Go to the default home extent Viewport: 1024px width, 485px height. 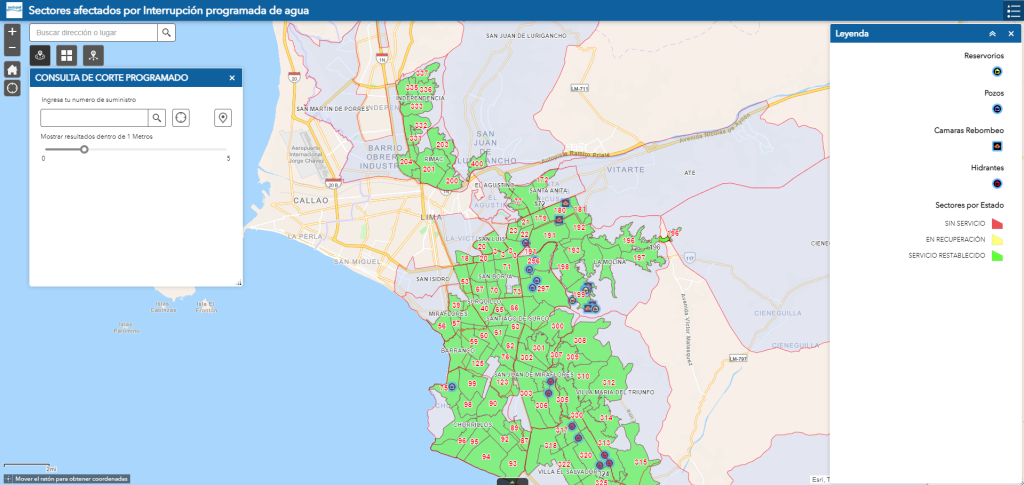(x=12, y=69)
